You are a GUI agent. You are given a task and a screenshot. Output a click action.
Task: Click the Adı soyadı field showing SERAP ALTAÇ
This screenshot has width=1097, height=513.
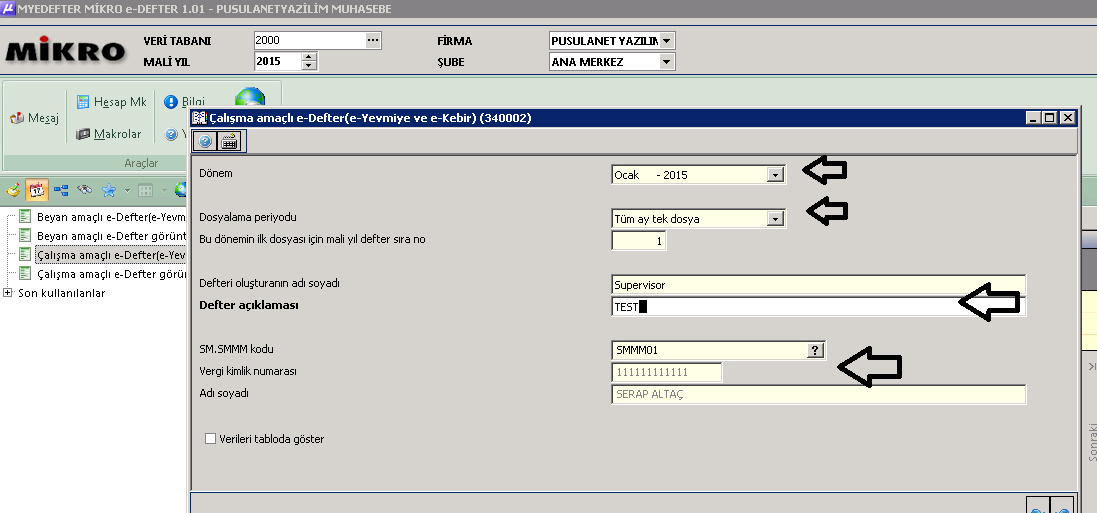(x=819, y=394)
